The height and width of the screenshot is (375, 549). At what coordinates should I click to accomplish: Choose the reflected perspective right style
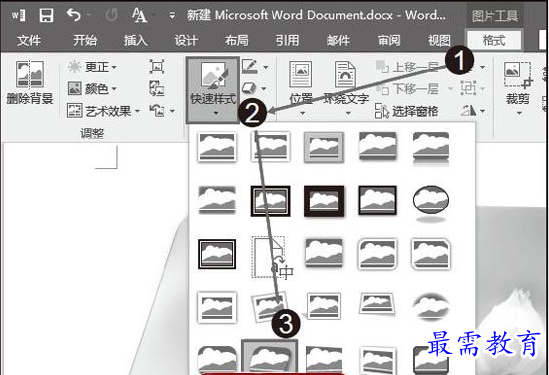click(x=324, y=360)
